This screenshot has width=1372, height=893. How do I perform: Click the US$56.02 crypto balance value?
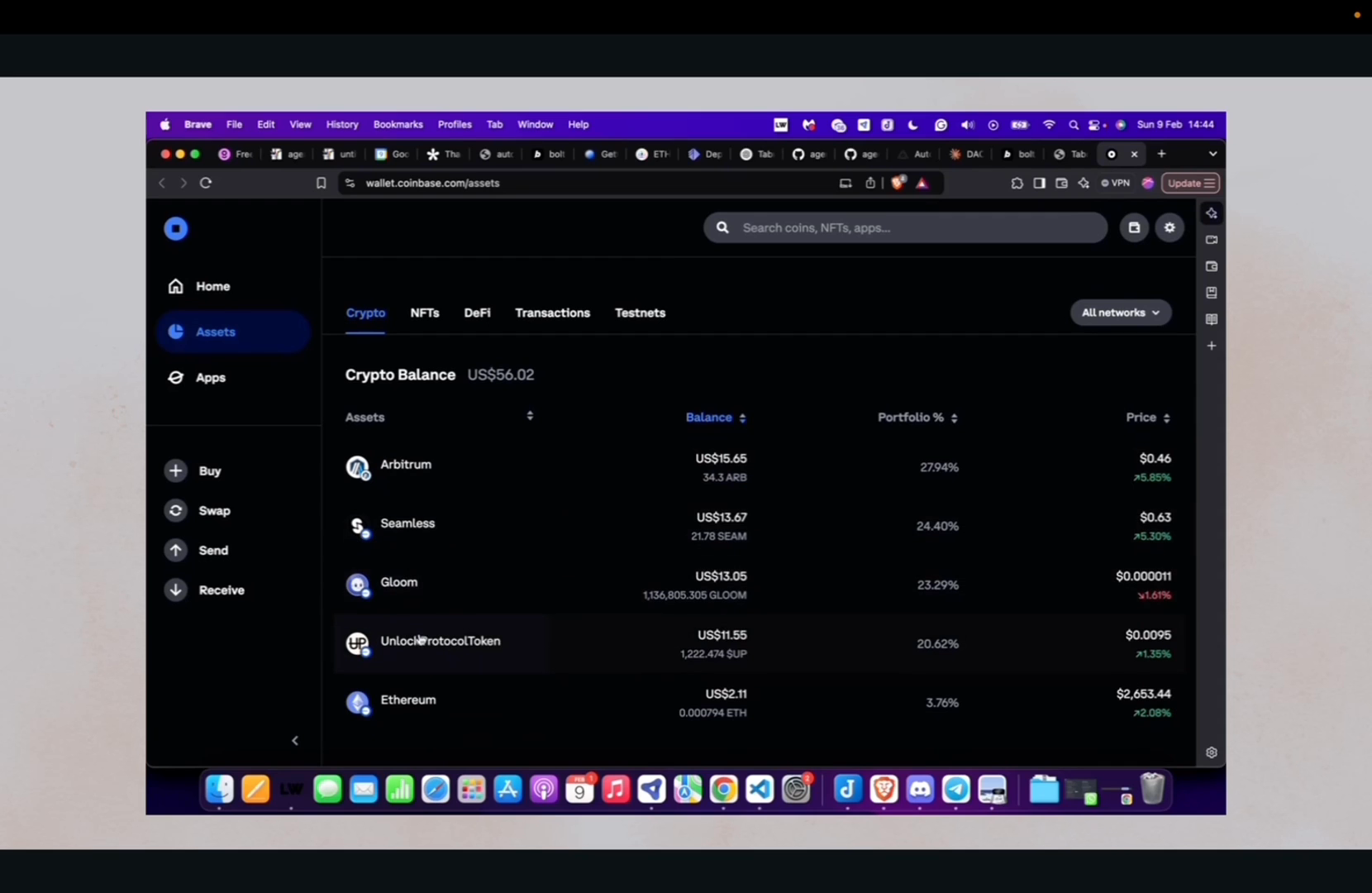(501, 375)
